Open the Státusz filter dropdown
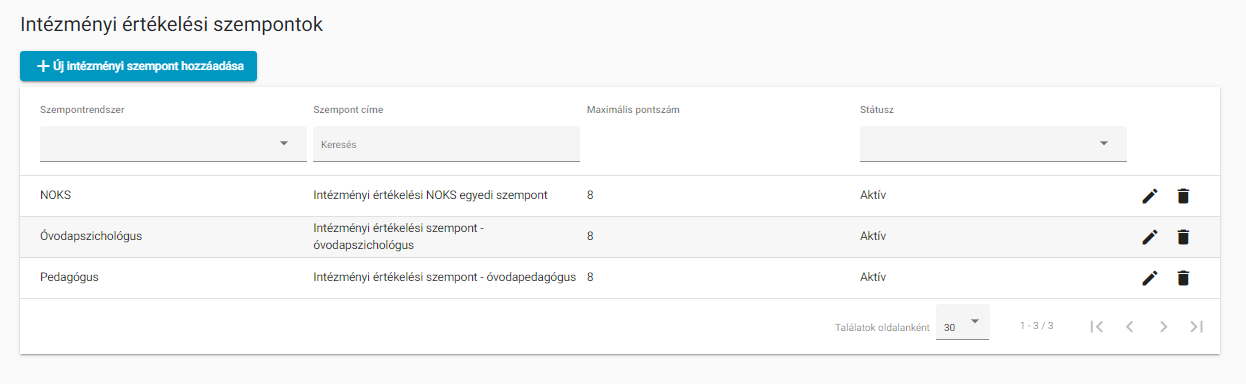The width and height of the screenshot is (1246, 384). (x=993, y=143)
